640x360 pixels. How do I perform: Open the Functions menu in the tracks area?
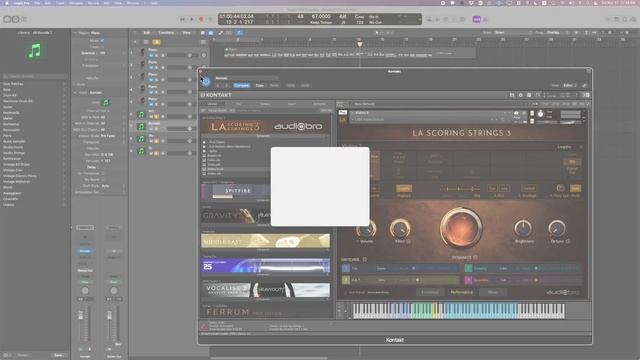pyautogui.click(x=166, y=33)
